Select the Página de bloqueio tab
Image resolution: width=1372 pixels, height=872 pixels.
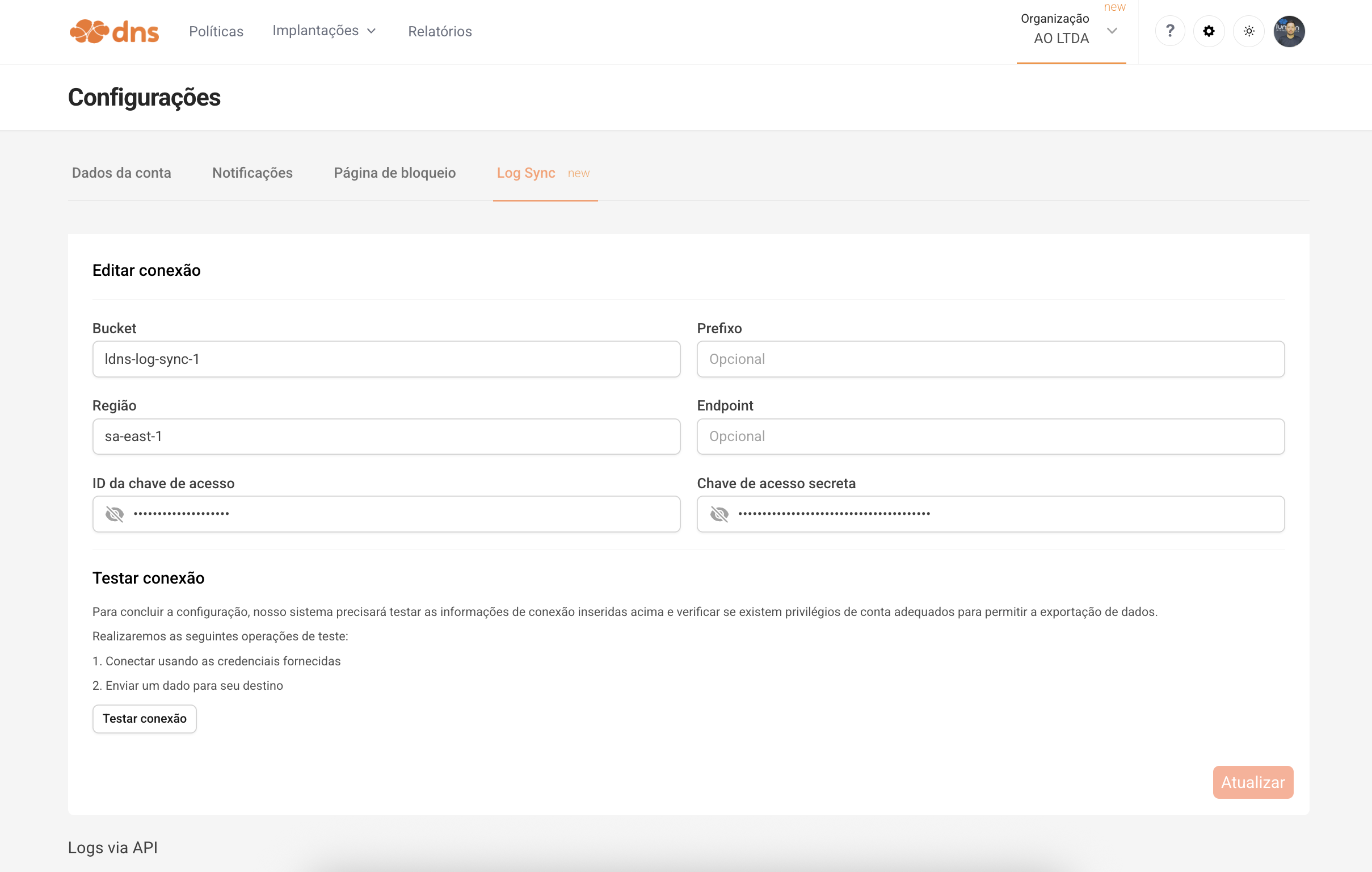pos(394,173)
